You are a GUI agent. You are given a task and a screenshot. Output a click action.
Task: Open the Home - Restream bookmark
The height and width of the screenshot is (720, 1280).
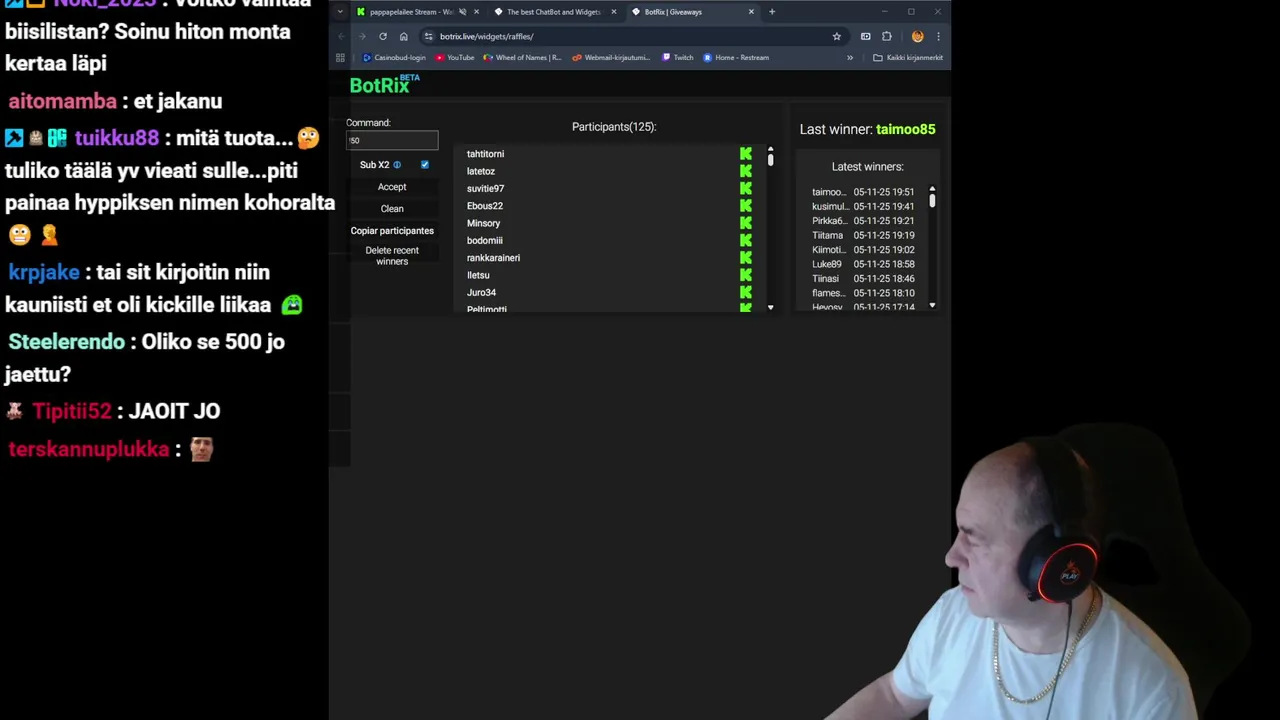736,58
